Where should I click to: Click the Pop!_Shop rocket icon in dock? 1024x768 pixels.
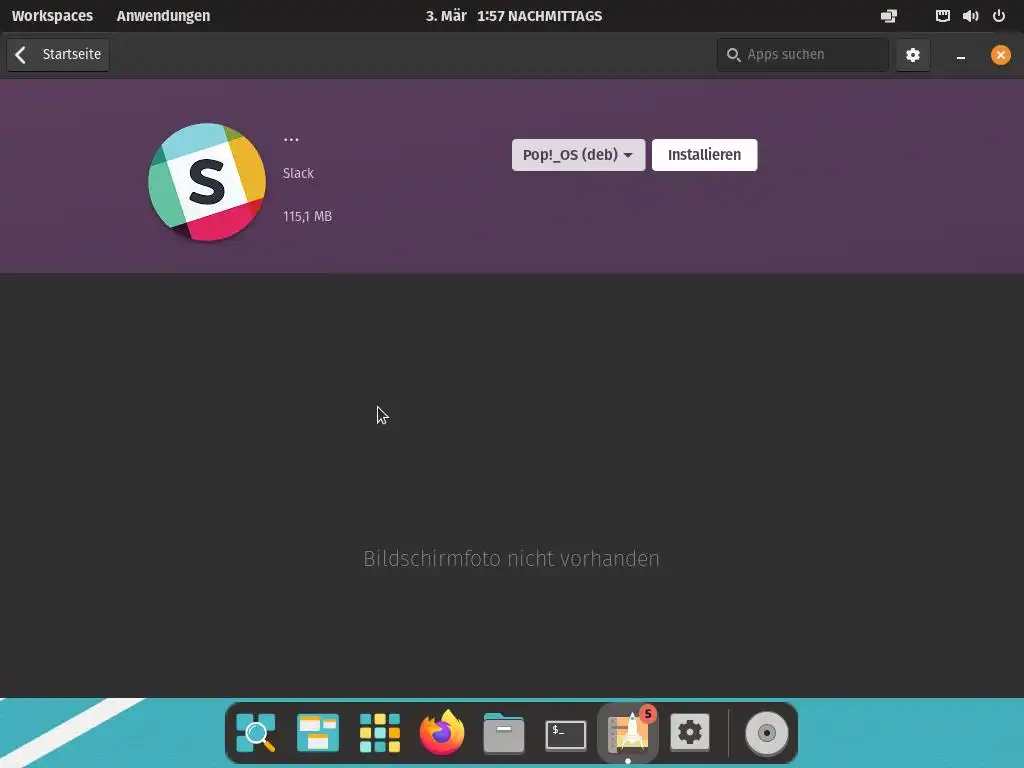tap(628, 733)
